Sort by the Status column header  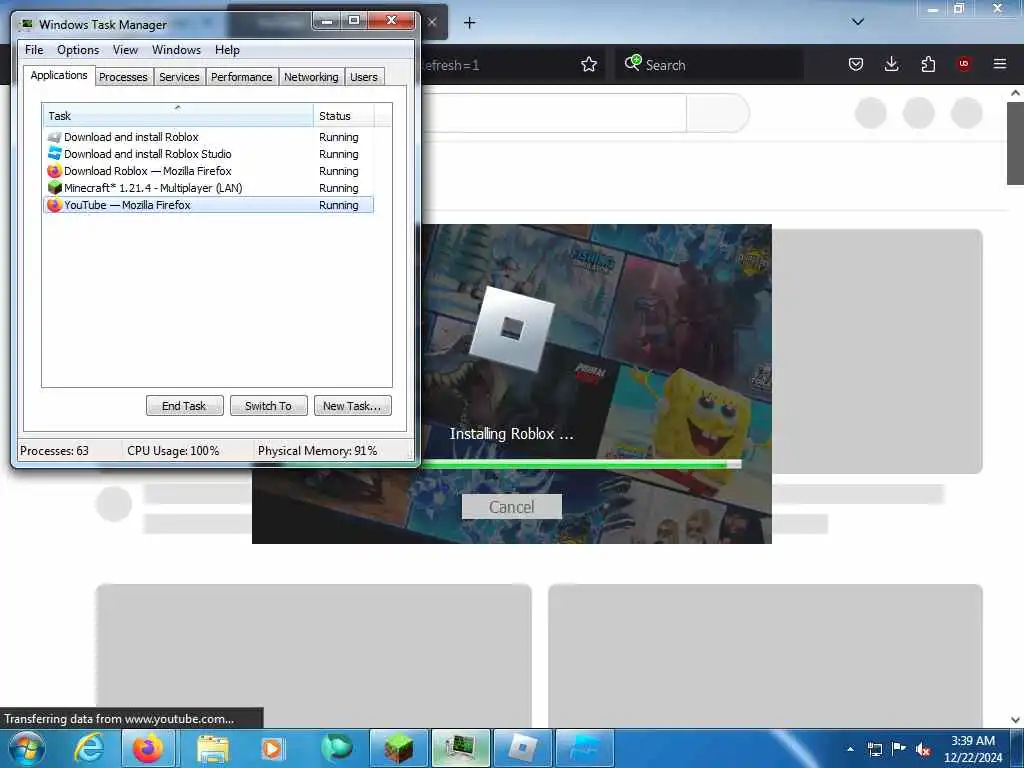pos(344,116)
